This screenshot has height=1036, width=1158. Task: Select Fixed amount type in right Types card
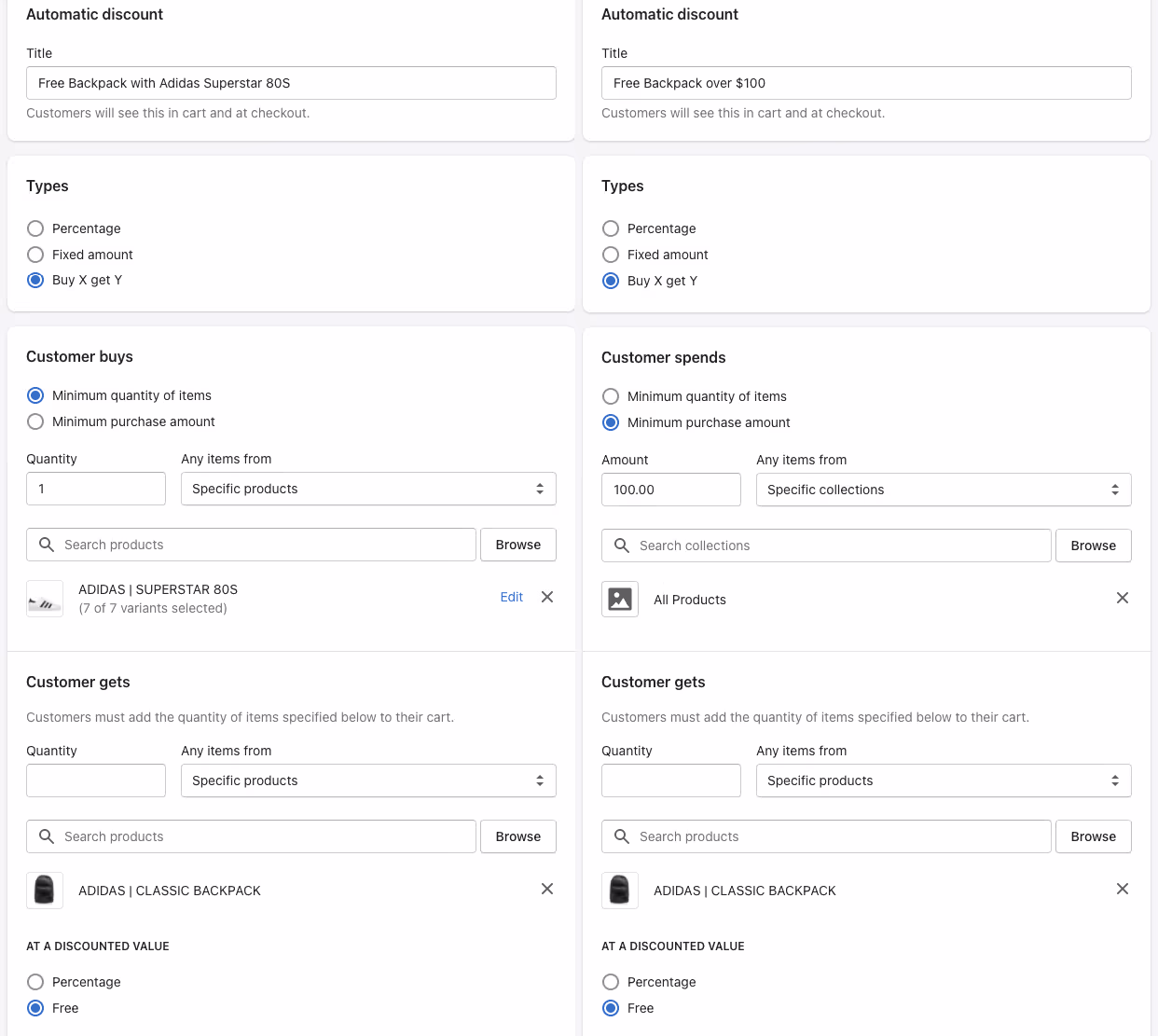coord(611,255)
